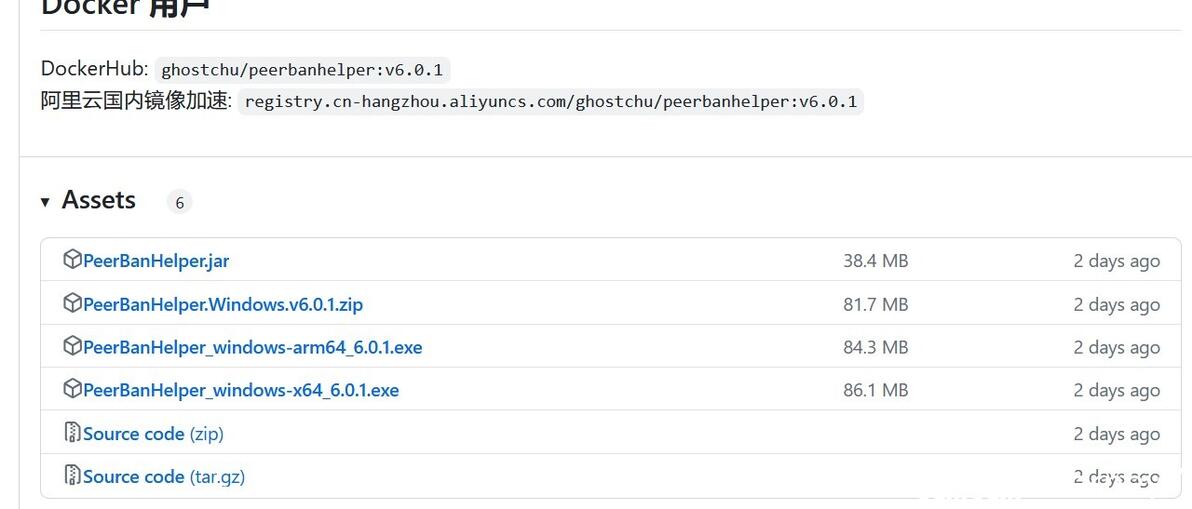Viewport: 1192px width, 509px height.
Task: Download Source code (tar.gz) archive
Action: 164,477
